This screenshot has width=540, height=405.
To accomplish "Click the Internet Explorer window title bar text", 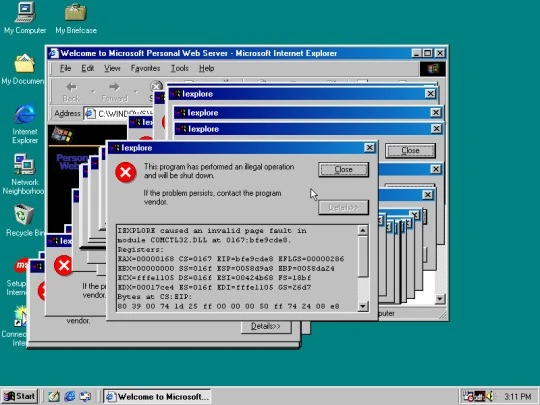I will 199,53.
